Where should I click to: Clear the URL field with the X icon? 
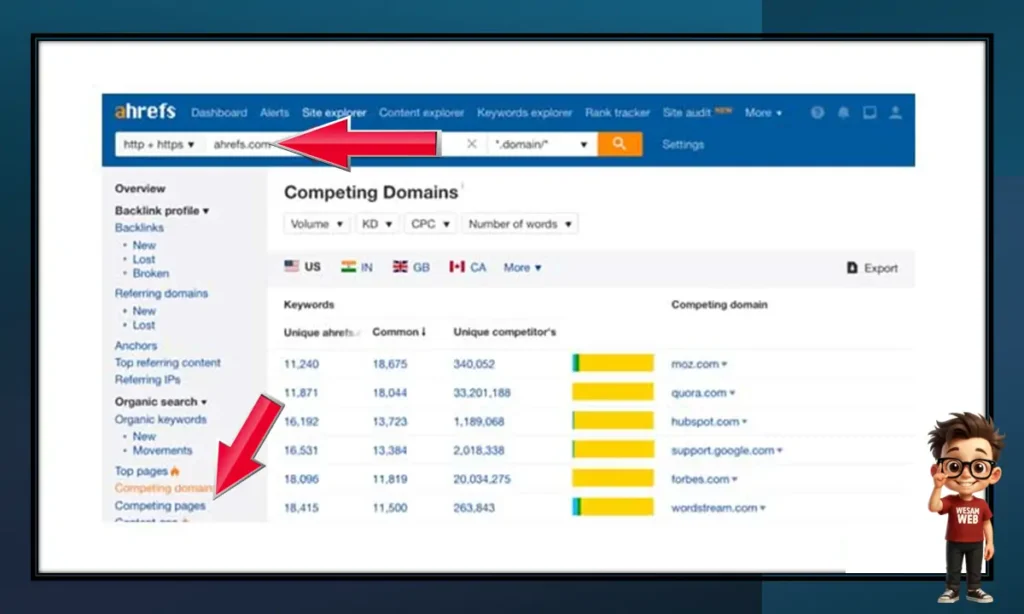click(x=472, y=144)
